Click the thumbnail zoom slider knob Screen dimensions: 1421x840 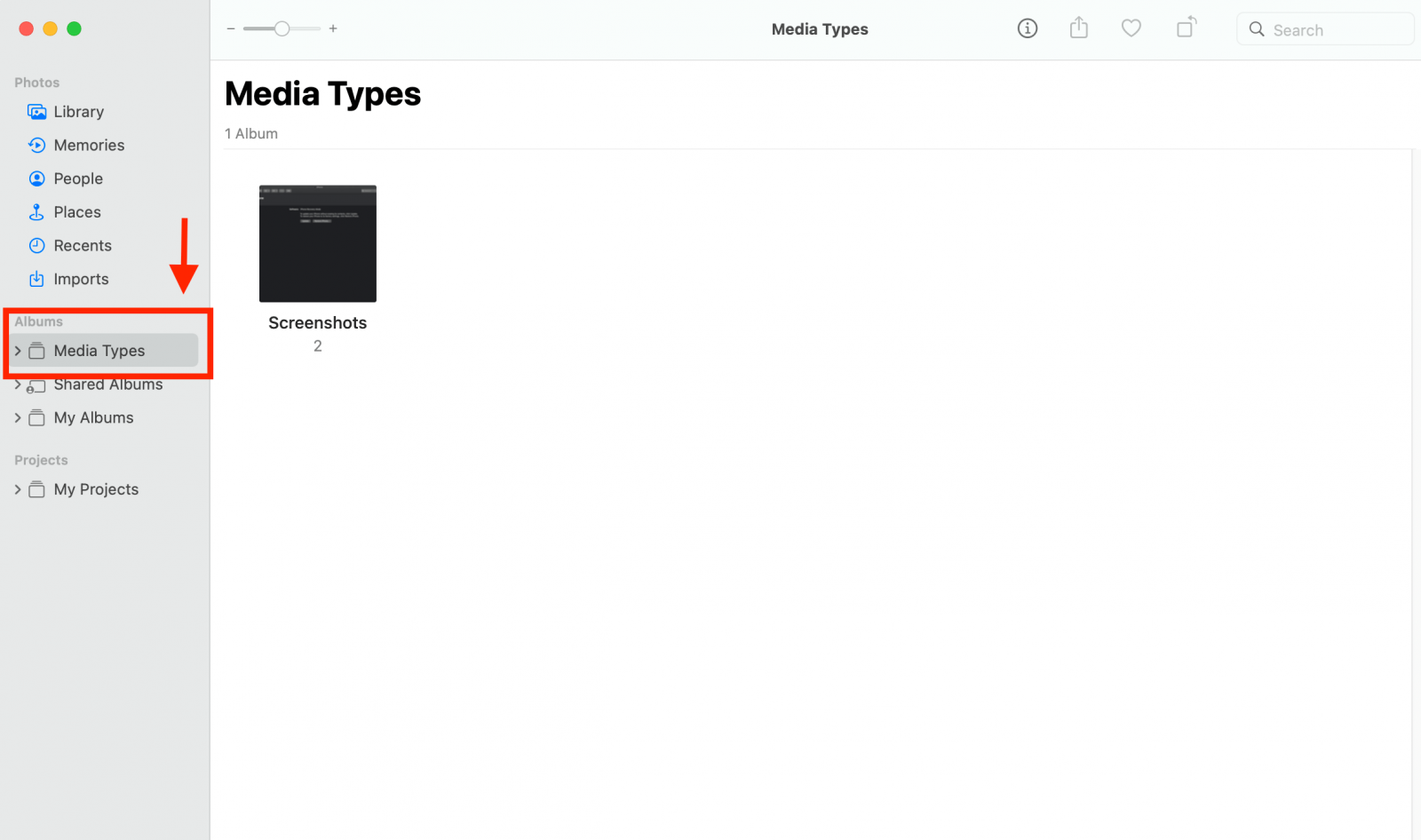[x=282, y=28]
